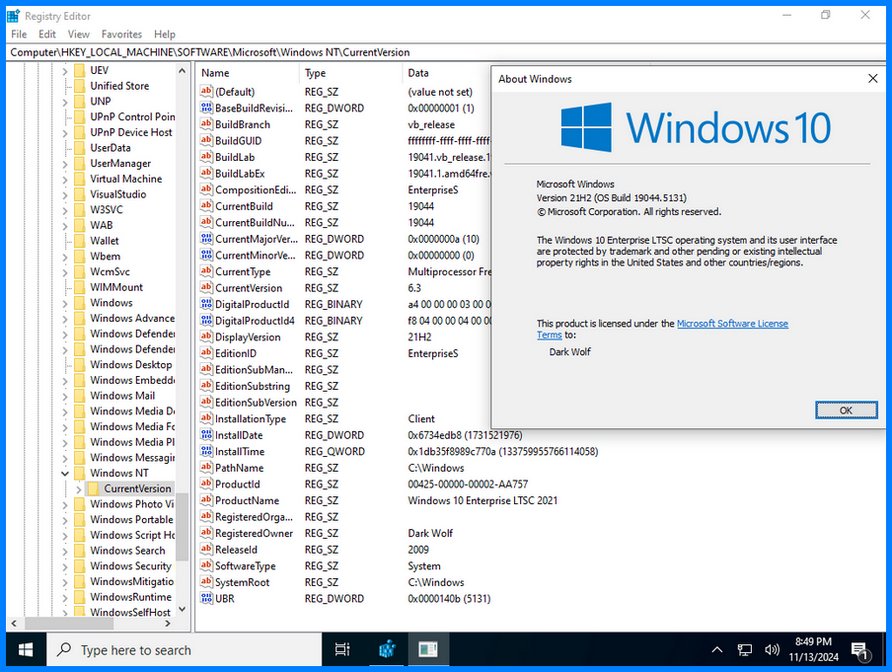
Task: Click the CurrentVersion folder icon in tree
Action: click(94, 488)
